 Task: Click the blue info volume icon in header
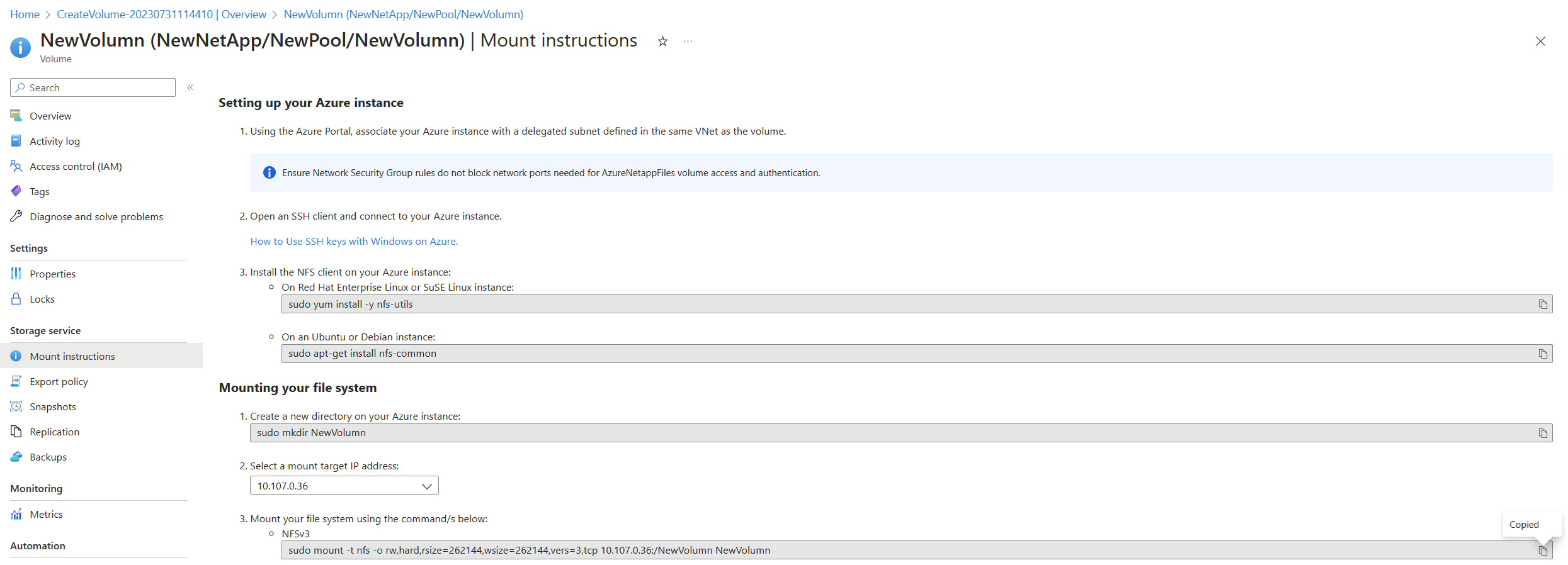pos(20,47)
